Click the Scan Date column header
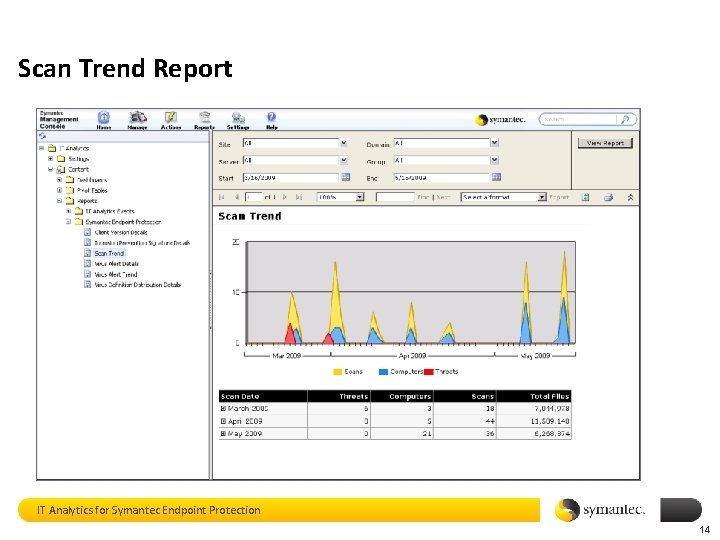720x540 pixels. click(263, 396)
